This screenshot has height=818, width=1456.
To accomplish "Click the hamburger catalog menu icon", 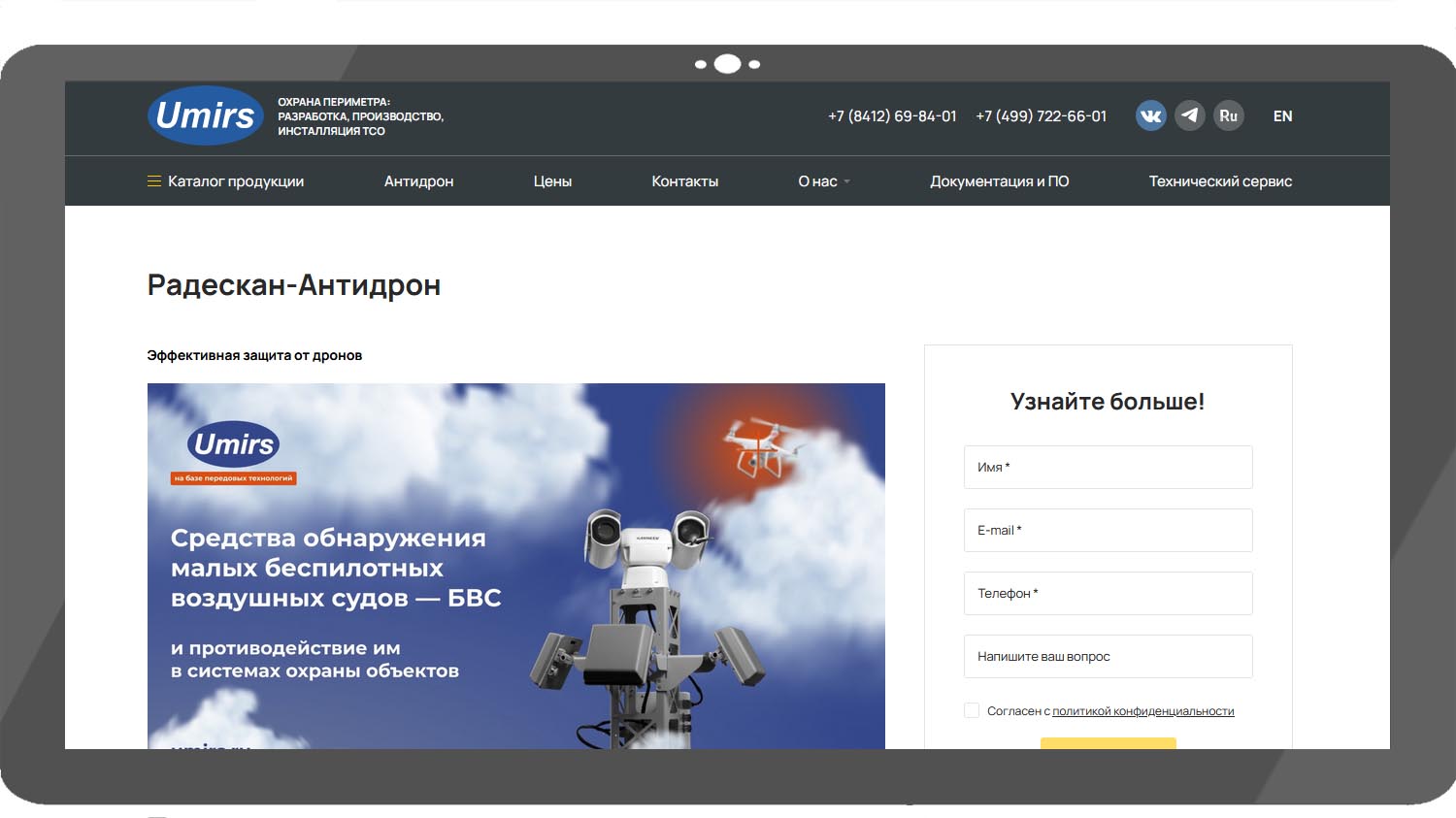I will click(153, 181).
